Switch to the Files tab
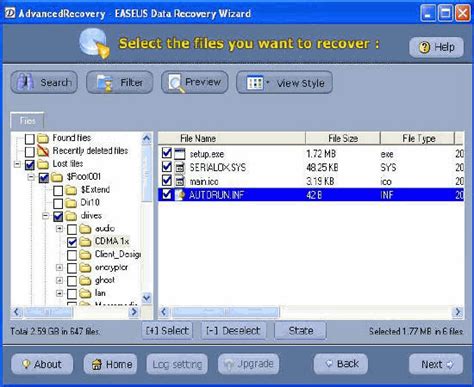 pyautogui.click(x=27, y=121)
